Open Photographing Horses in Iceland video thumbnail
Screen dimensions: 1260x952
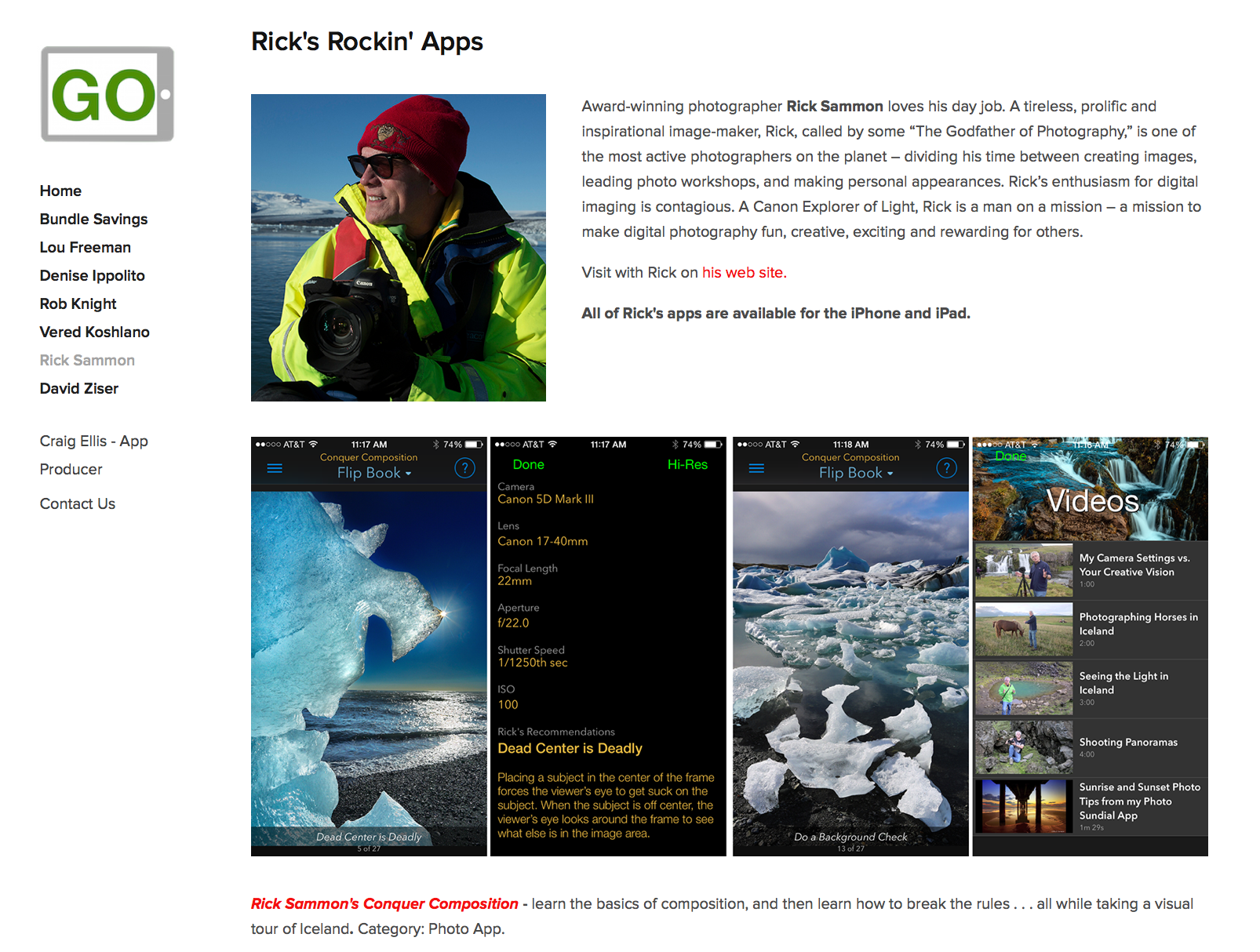[1023, 630]
